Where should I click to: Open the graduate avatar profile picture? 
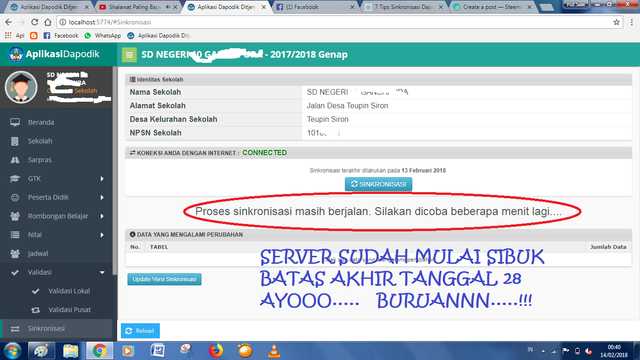(21, 87)
